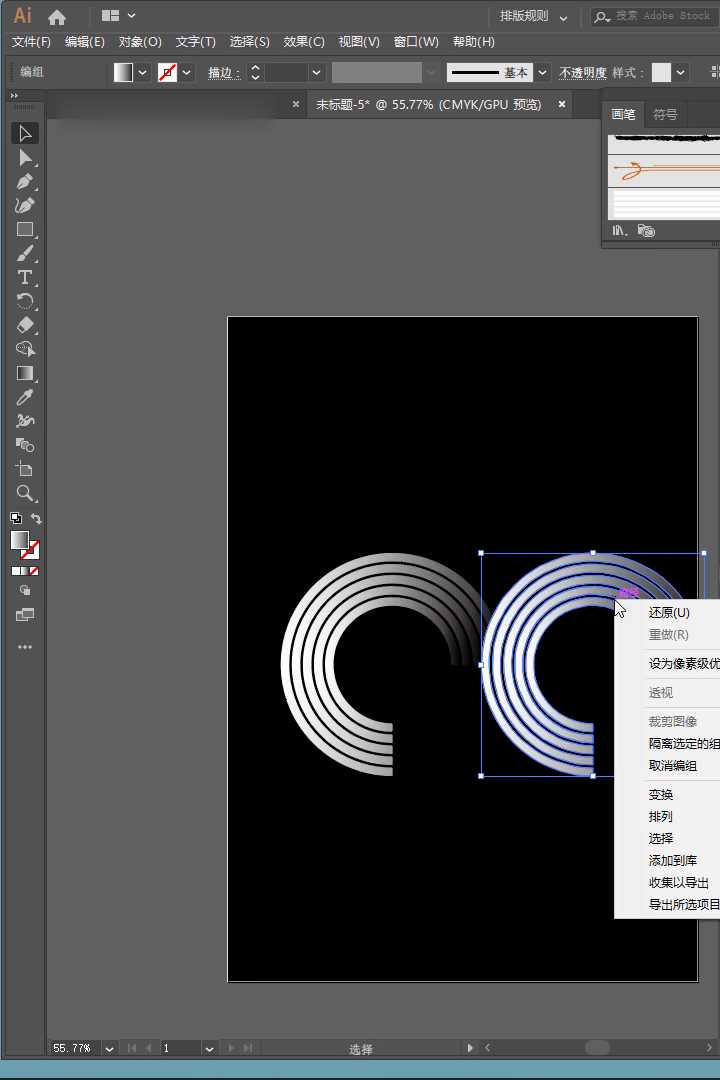Click the 不透明度 link
The height and width of the screenshot is (1080, 720).
(x=582, y=73)
